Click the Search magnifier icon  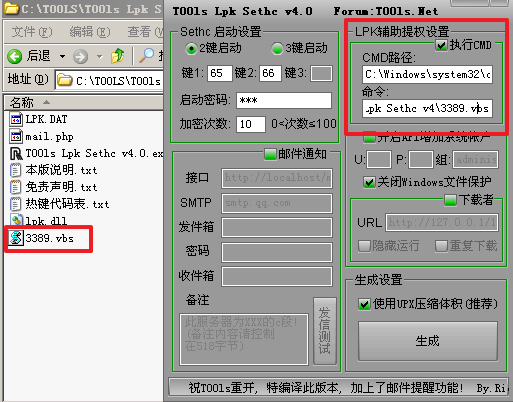[146, 56]
